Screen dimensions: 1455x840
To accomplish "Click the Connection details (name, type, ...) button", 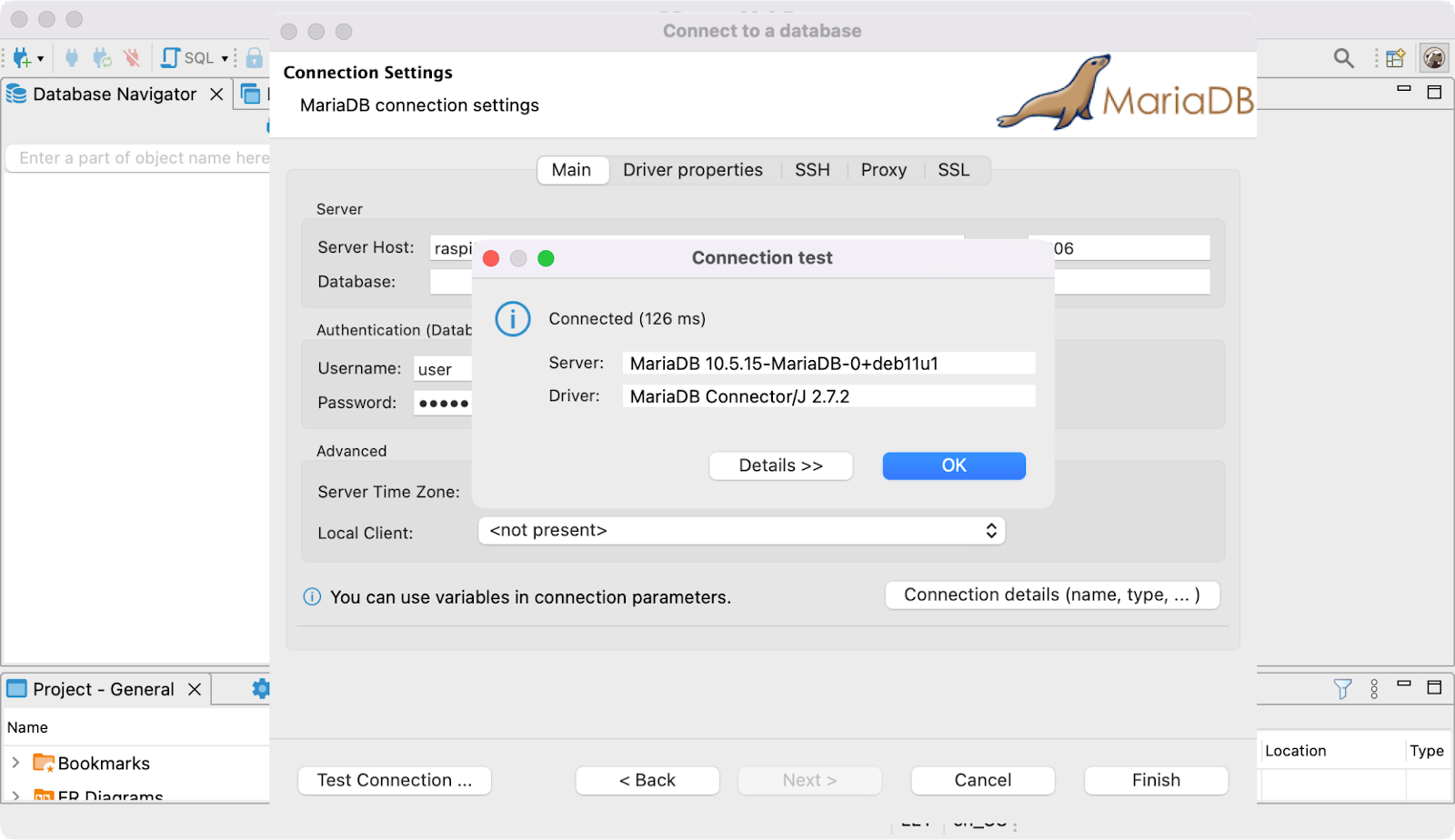I will (1051, 595).
